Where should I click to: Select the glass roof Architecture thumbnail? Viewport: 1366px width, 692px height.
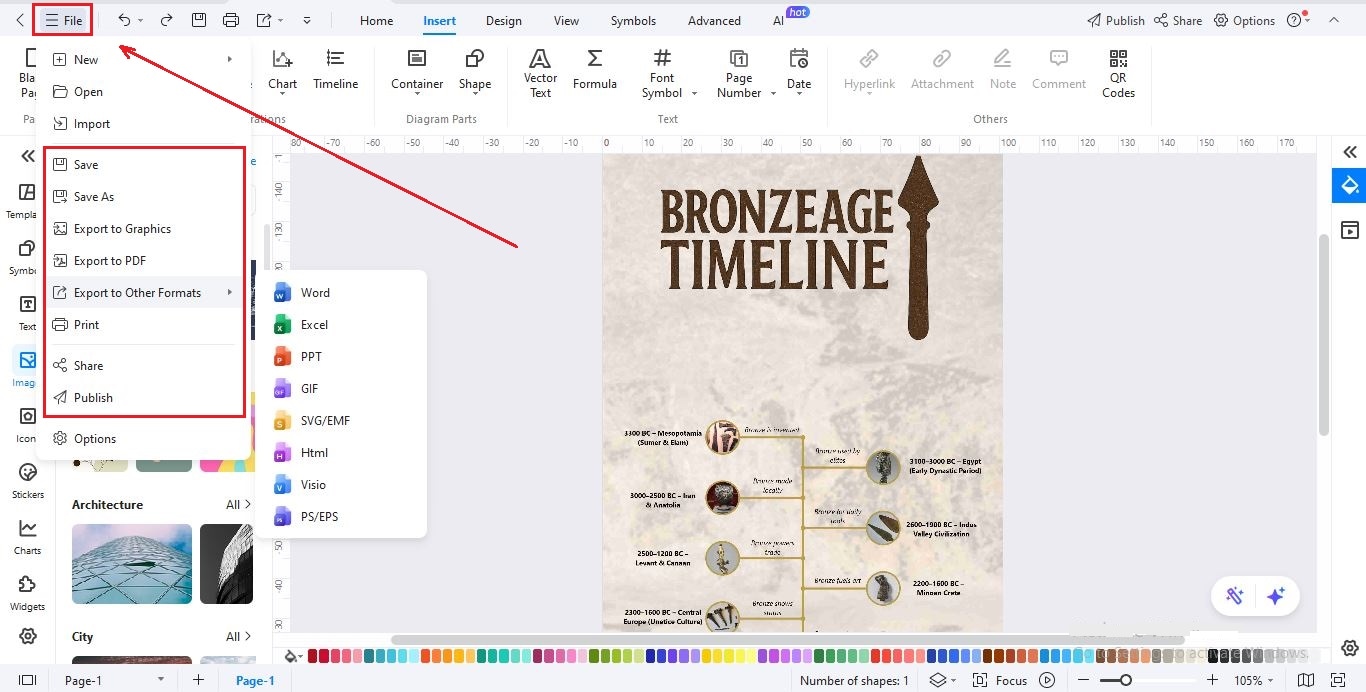tap(132, 564)
